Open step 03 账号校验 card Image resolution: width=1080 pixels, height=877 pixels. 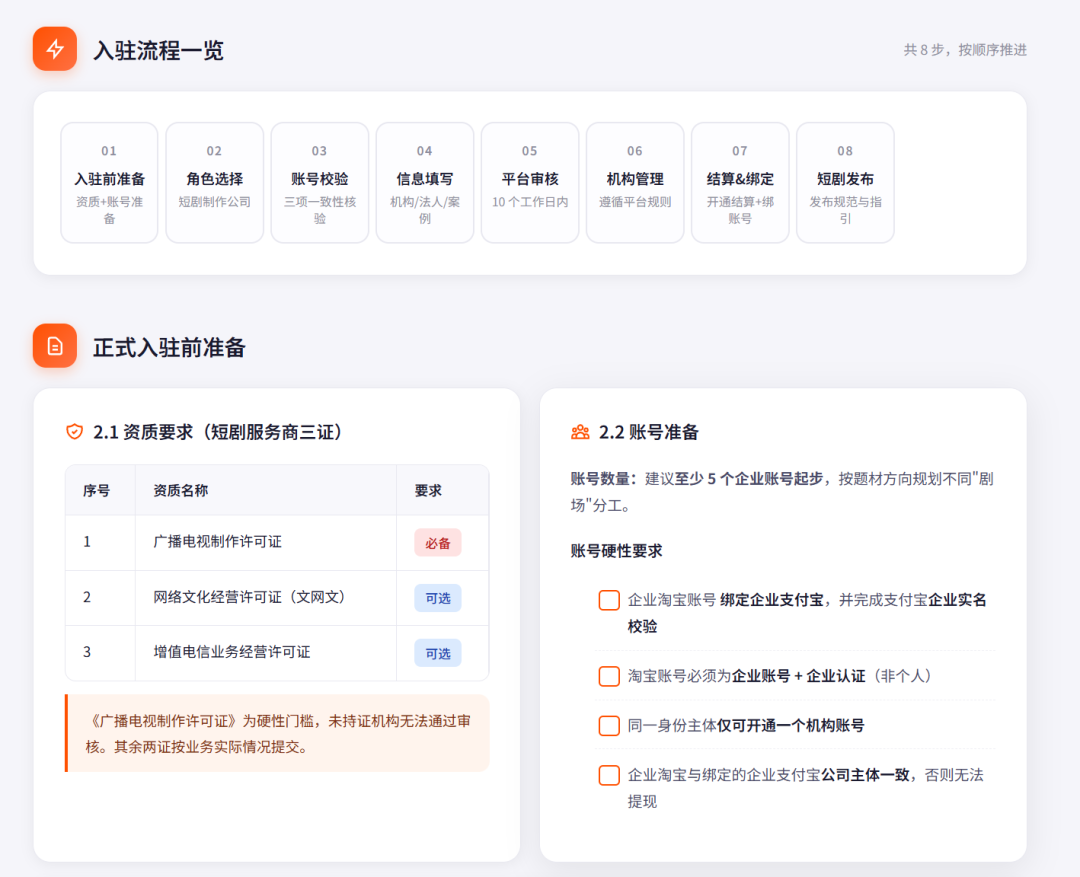pos(320,183)
